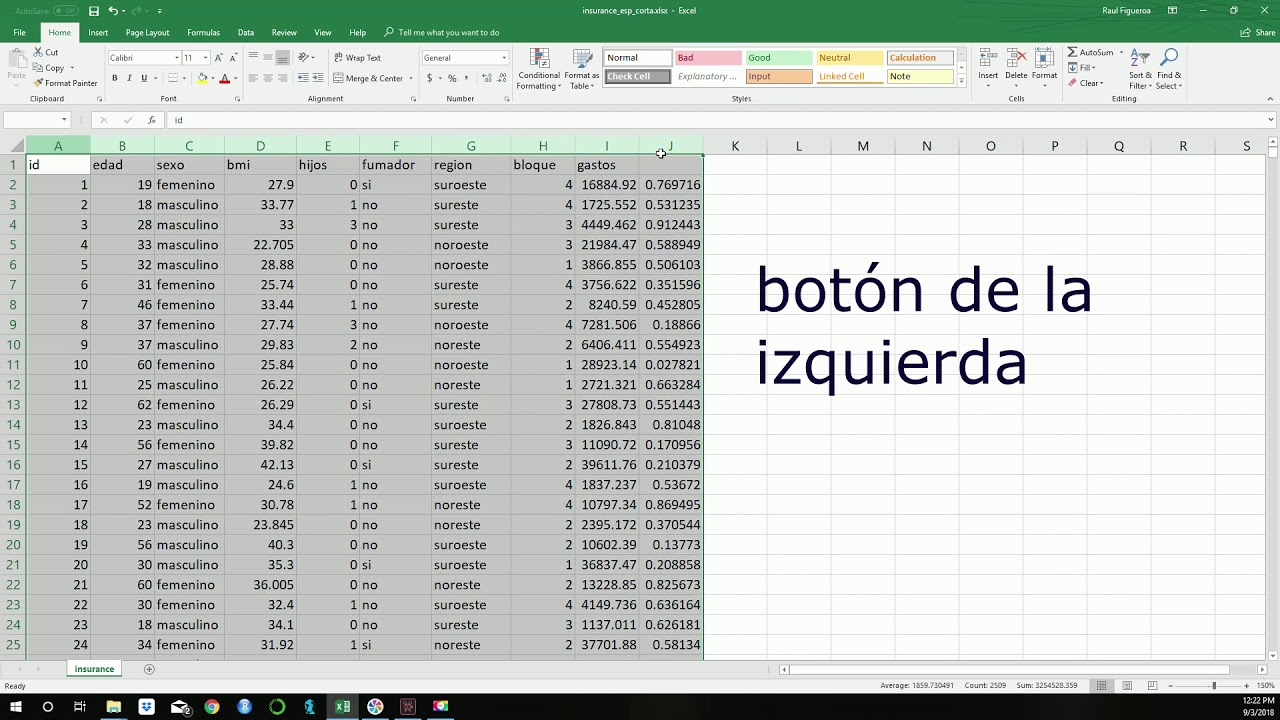Apply the Calculation cell style
Viewport: 1280px width, 720px height.
pyautogui.click(x=921, y=58)
